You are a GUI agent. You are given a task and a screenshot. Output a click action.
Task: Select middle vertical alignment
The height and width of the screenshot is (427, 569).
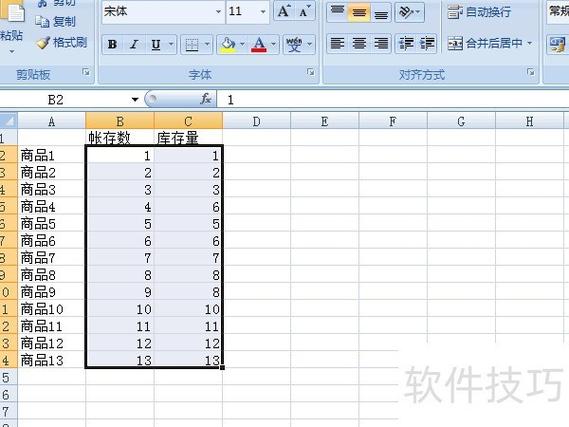359,12
